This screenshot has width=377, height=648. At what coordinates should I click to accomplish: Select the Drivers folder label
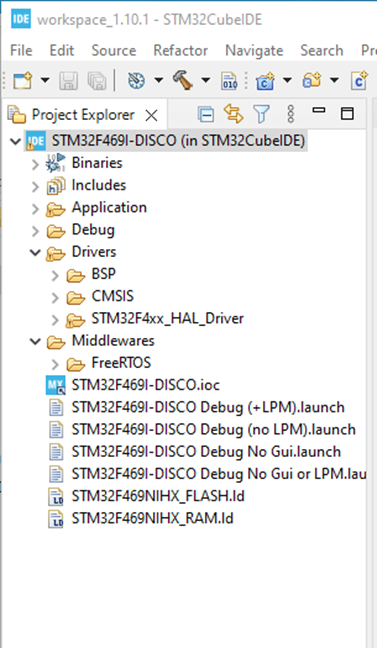pyautogui.click(x=94, y=252)
